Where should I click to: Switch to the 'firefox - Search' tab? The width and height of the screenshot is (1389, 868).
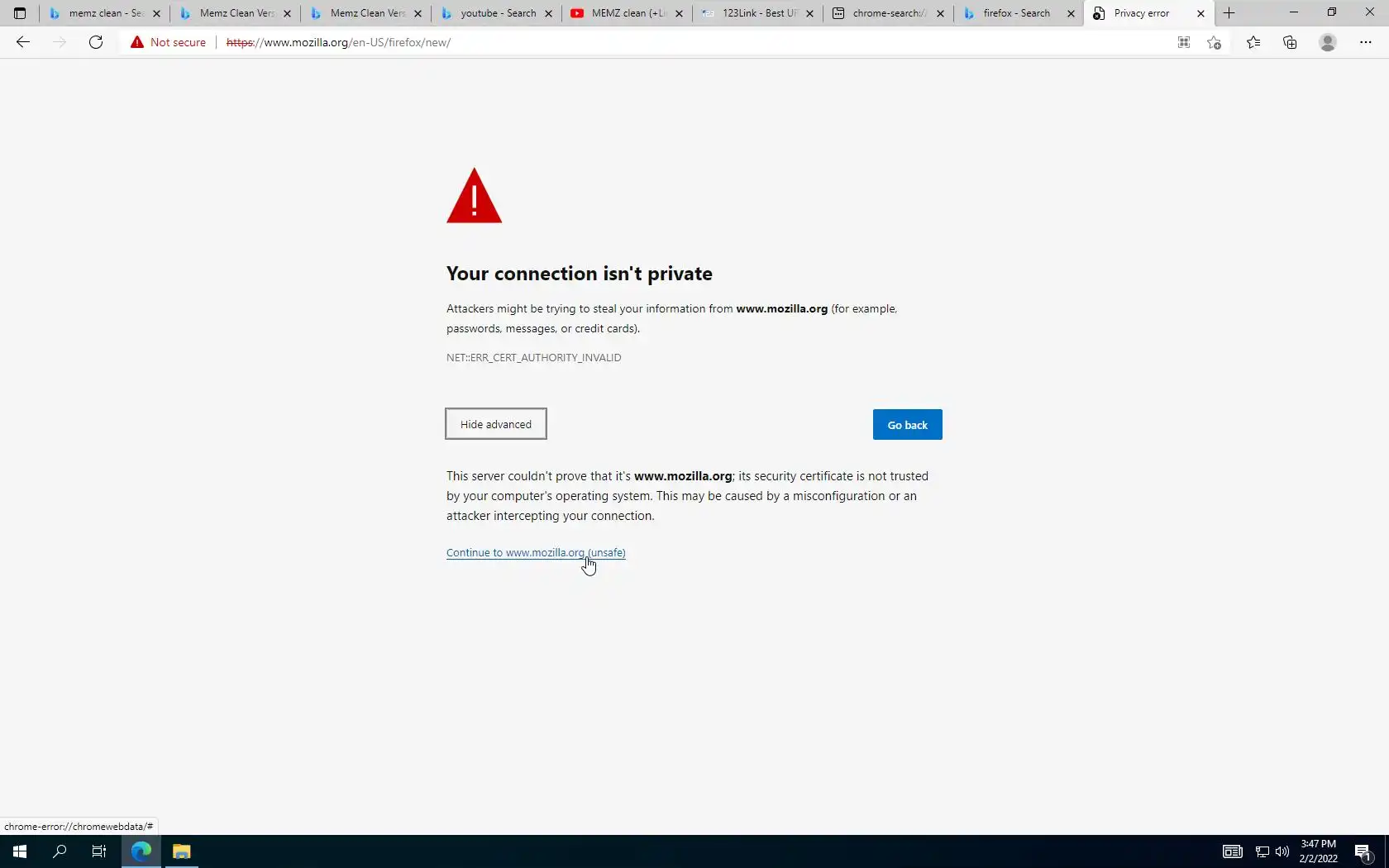(1019, 13)
